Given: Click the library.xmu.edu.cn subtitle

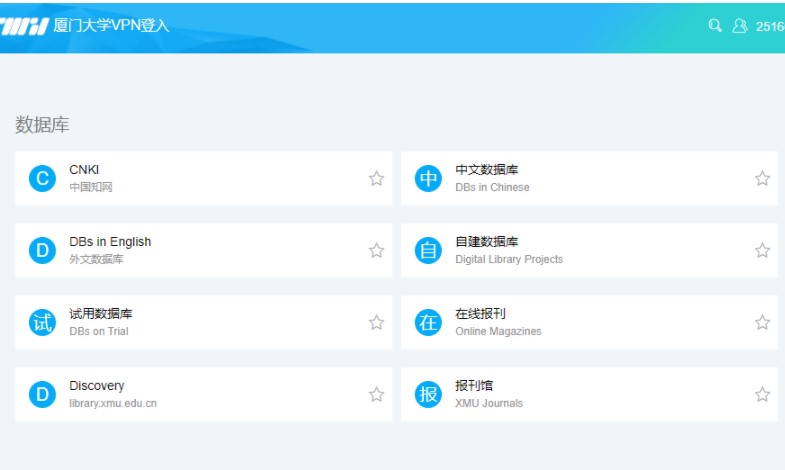Looking at the screenshot, I should click(113, 403).
